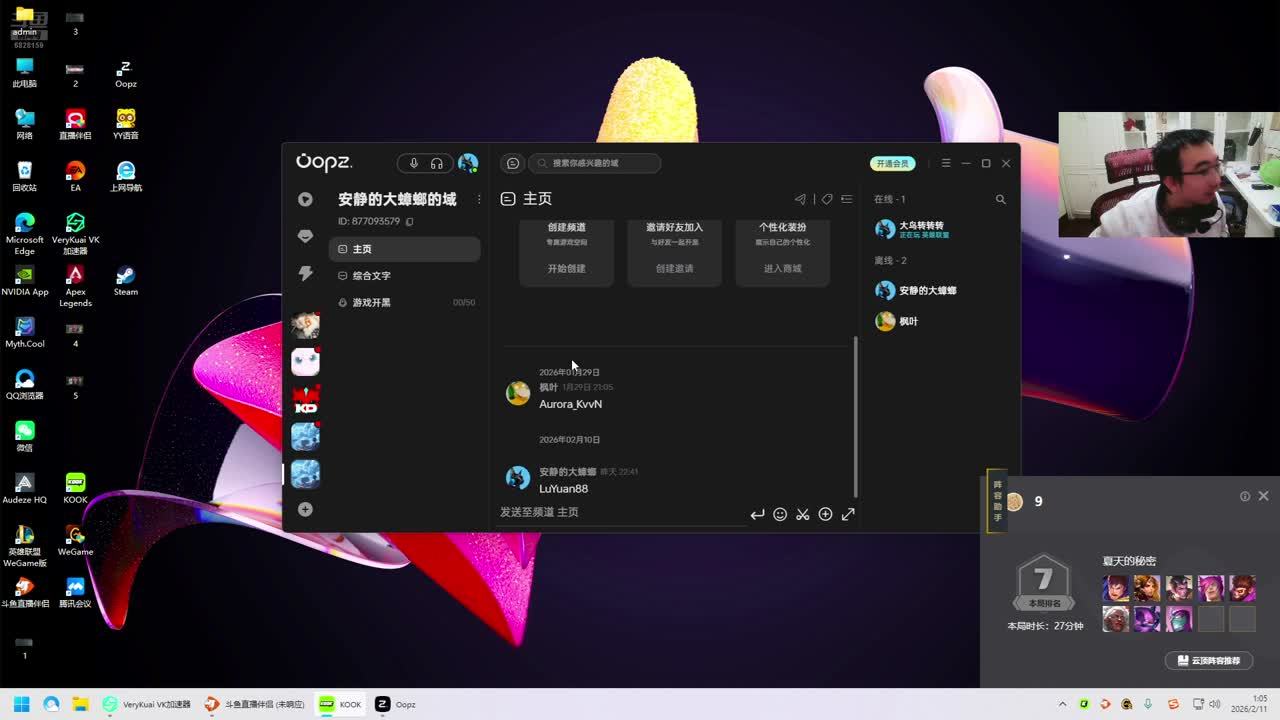
Task: Toggle the microphone in Oopz header
Action: click(414, 163)
